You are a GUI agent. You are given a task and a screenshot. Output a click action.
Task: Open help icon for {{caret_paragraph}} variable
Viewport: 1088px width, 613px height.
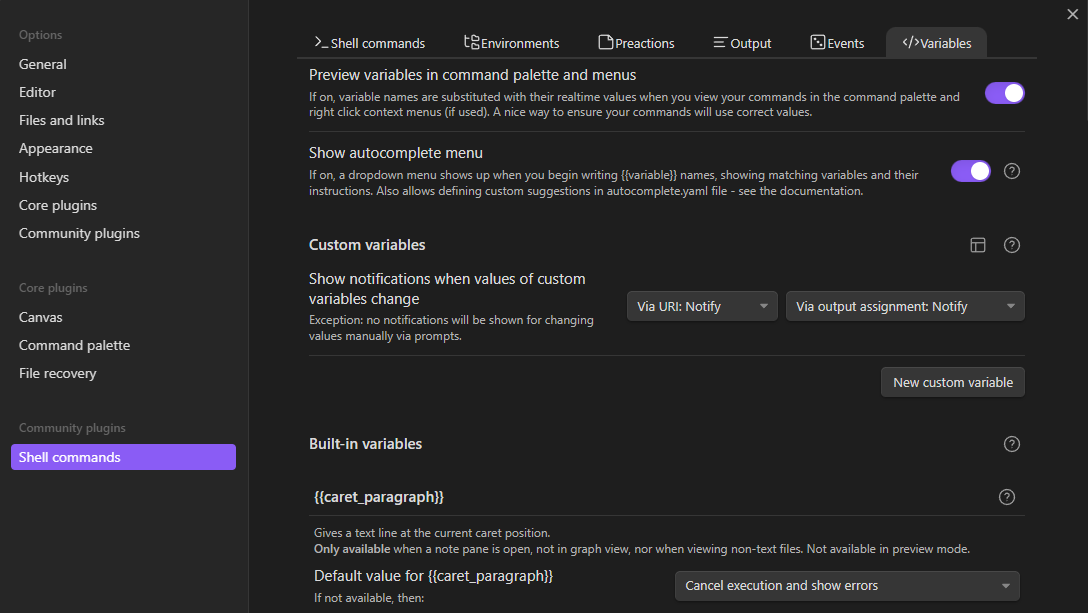click(1007, 497)
